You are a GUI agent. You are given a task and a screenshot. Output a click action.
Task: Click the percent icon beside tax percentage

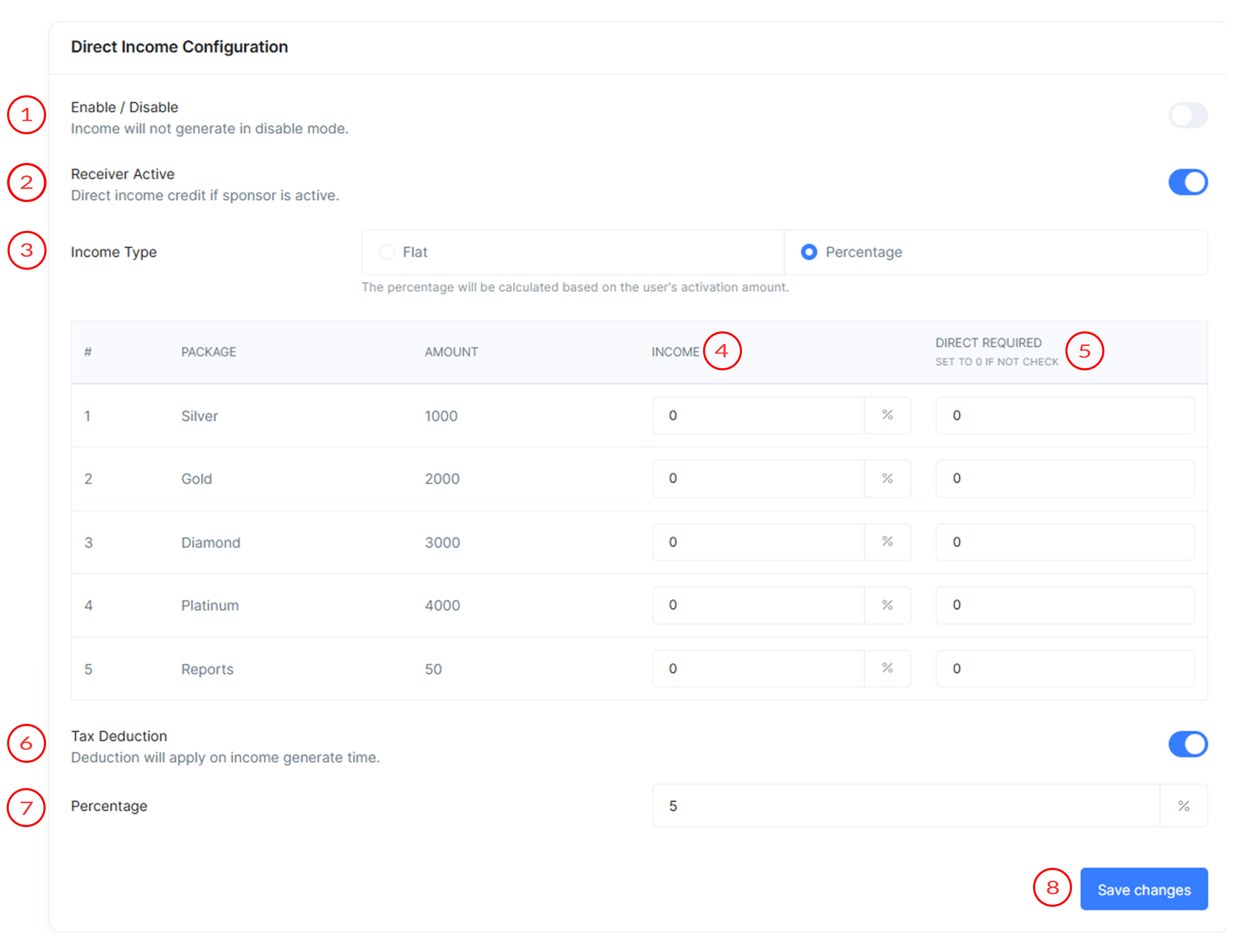coord(1184,806)
